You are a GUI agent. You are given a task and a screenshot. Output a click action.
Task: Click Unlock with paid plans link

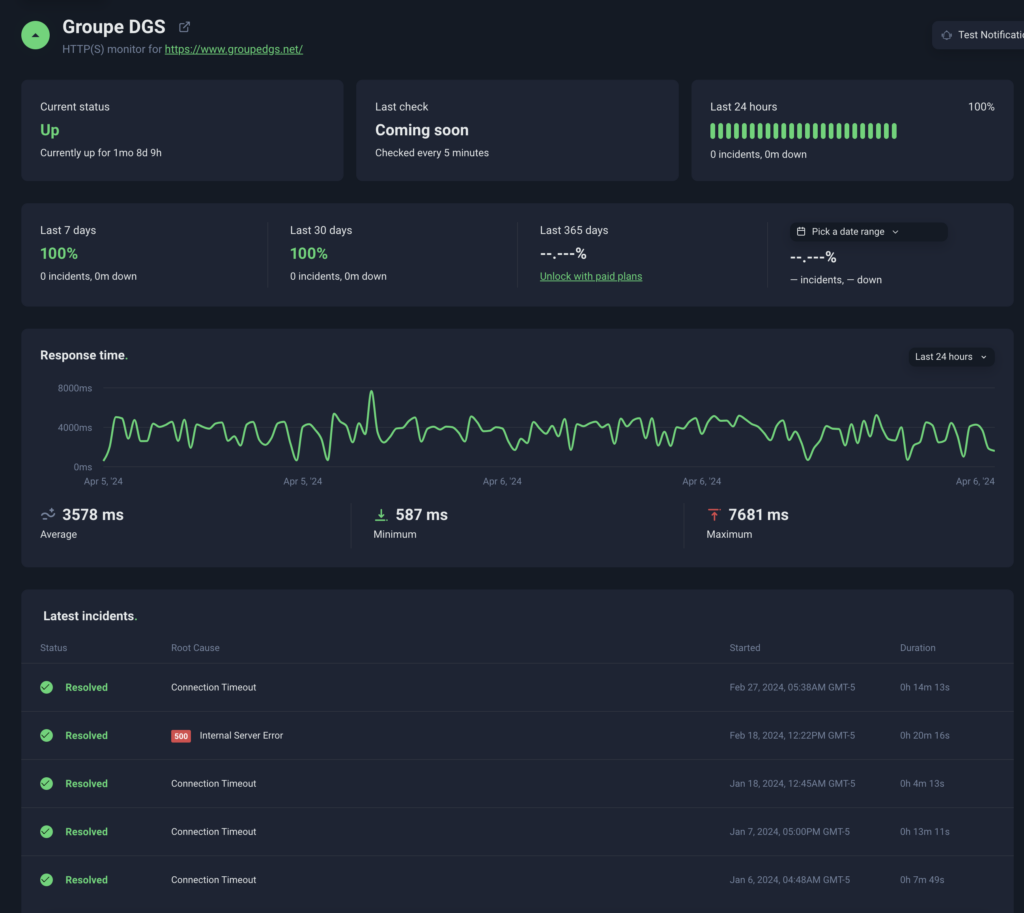tap(591, 276)
